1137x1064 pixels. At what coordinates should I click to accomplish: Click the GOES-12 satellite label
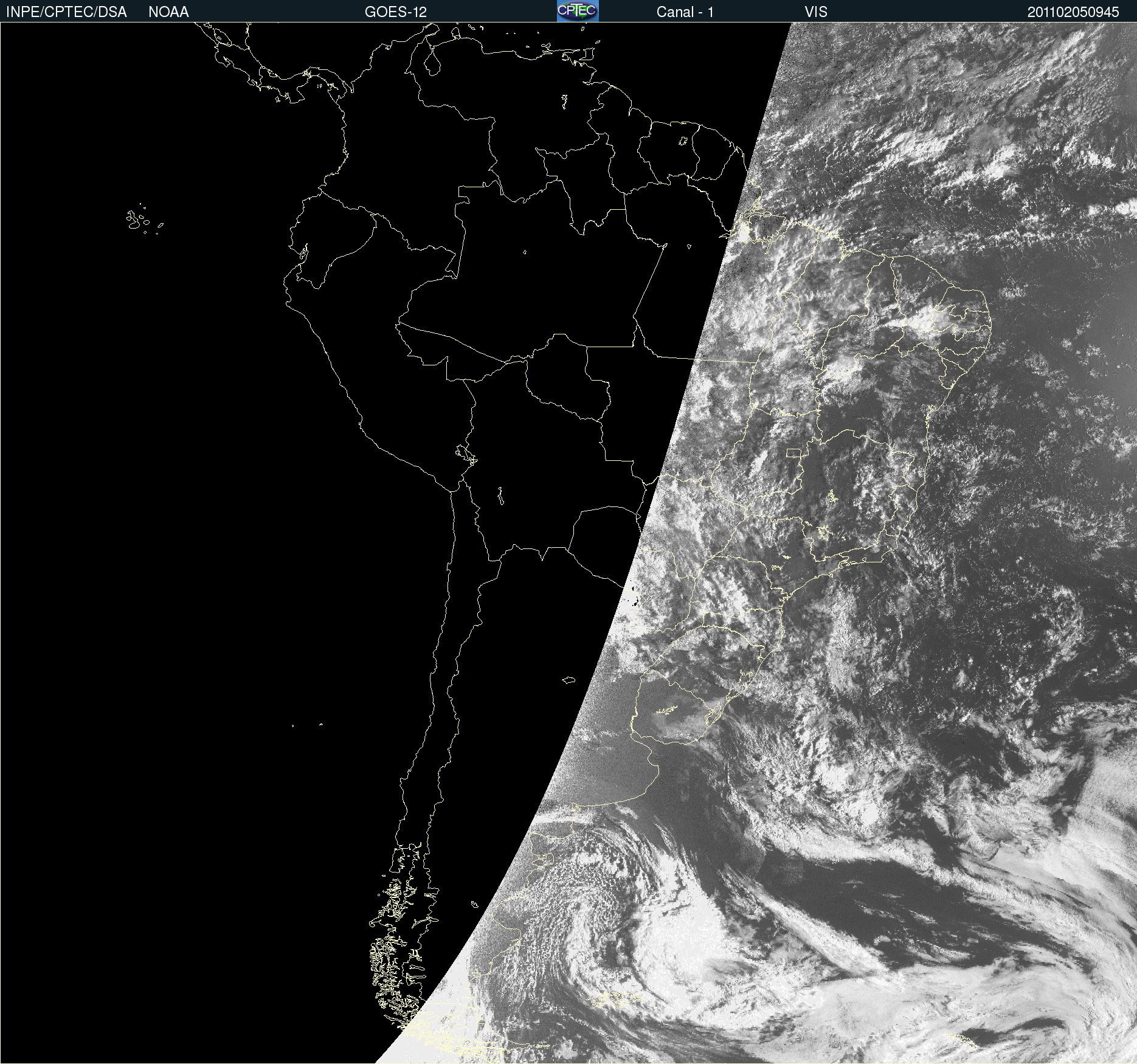point(396,12)
